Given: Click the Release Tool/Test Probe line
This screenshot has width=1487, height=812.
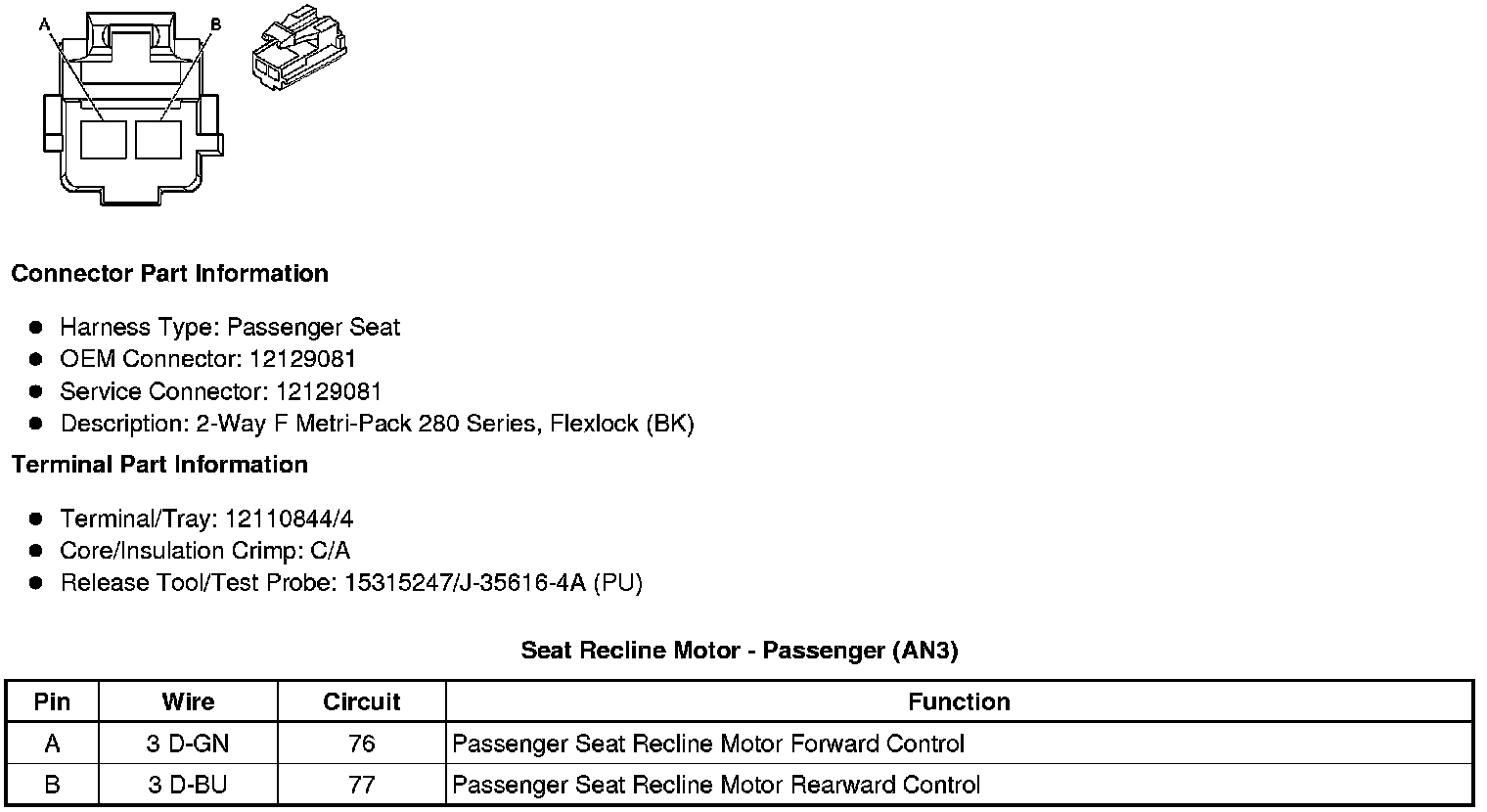Looking at the screenshot, I should (351, 583).
